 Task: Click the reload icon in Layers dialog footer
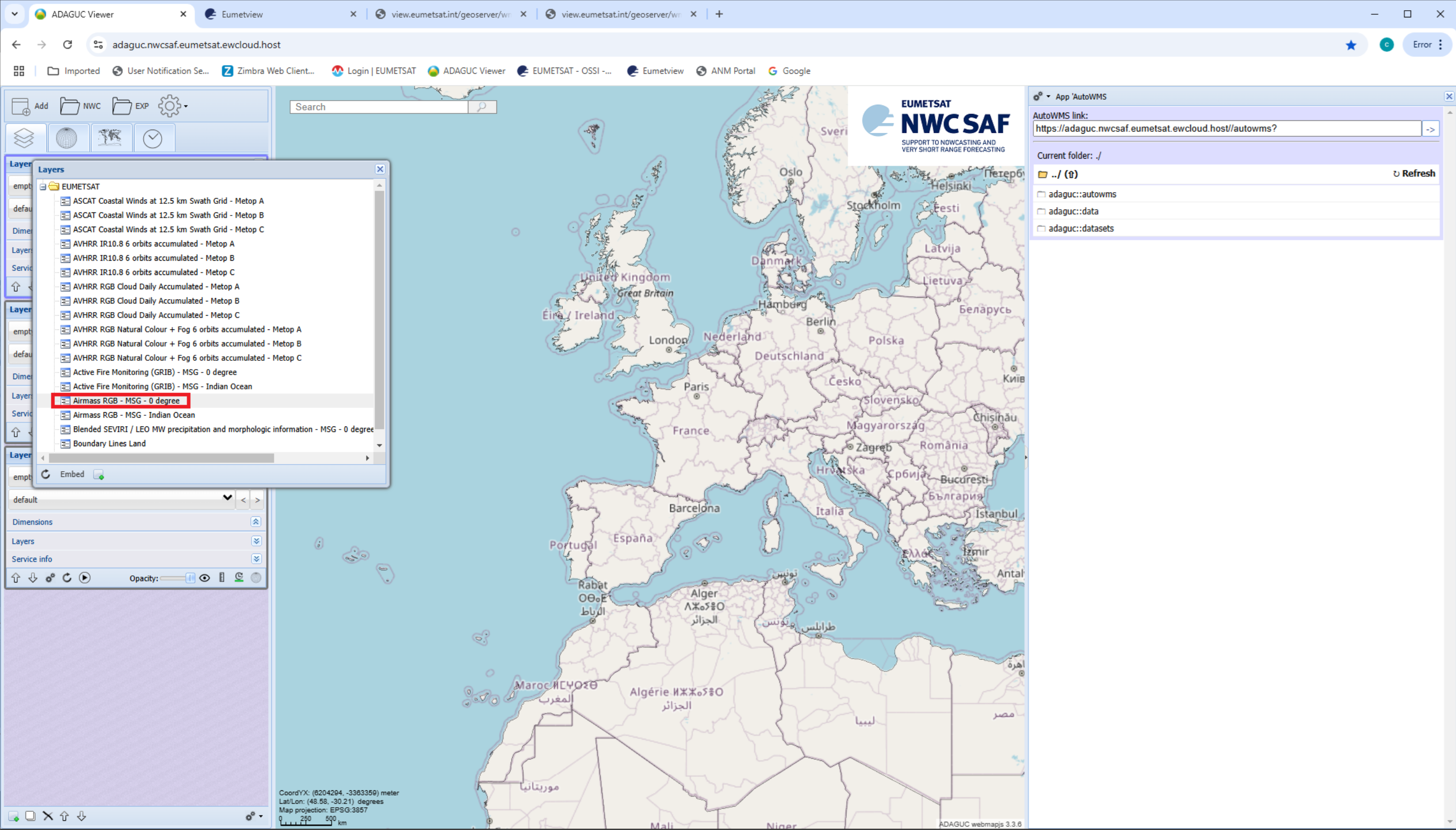tap(46, 474)
